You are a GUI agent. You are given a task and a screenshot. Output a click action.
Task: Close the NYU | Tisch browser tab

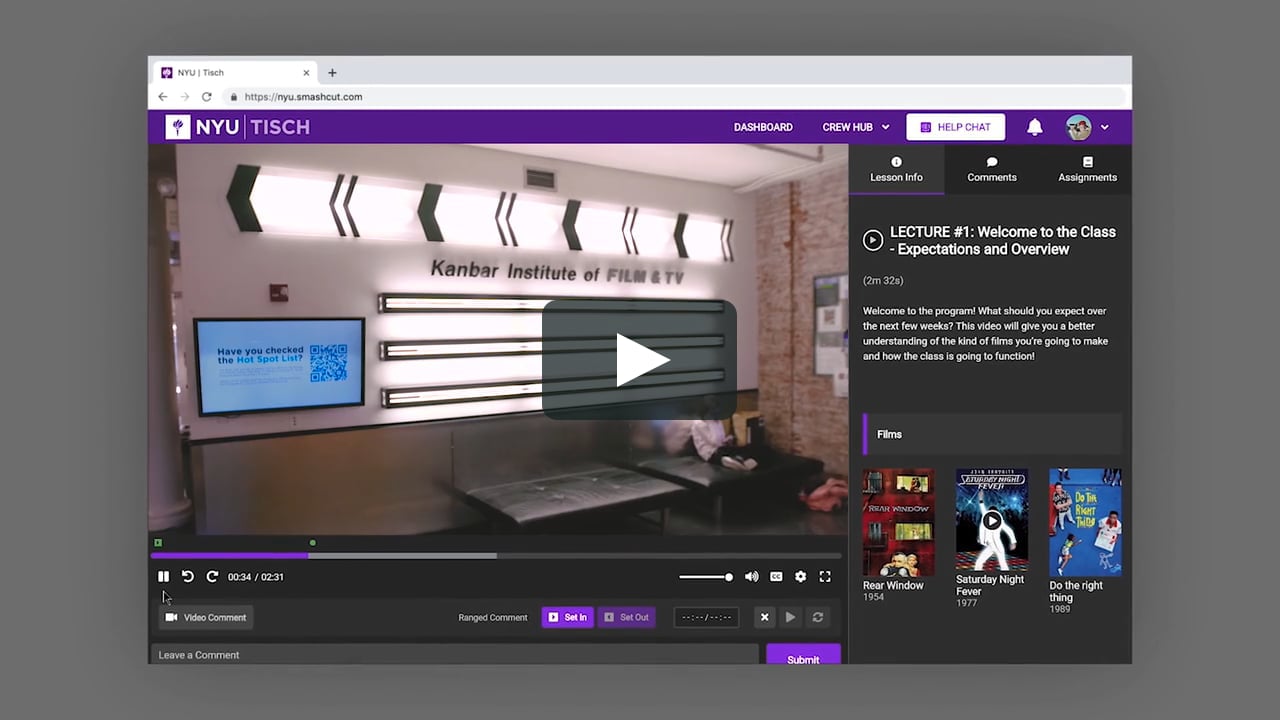(x=307, y=73)
